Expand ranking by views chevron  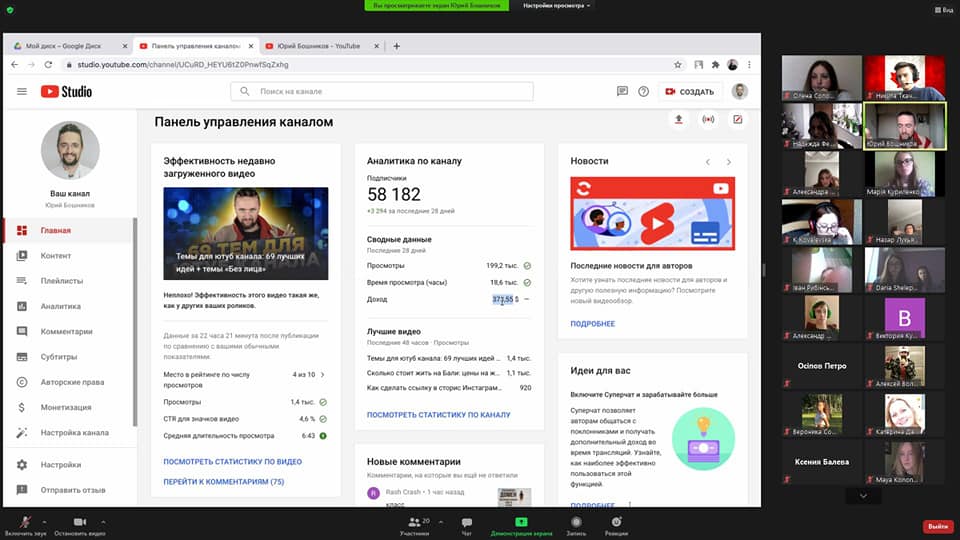coord(323,375)
